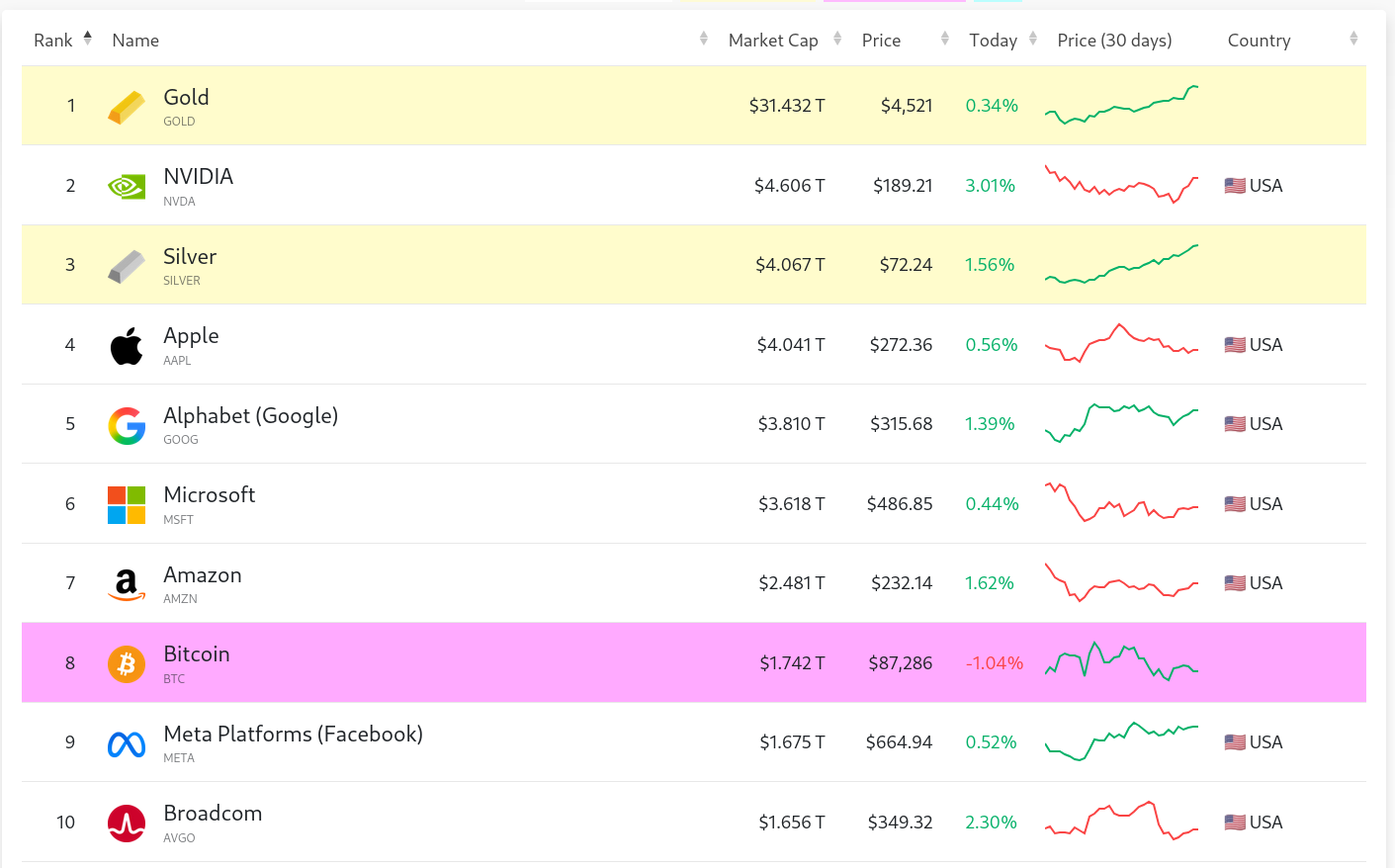Image resolution: width=1395 pixels, height=868 pixels.
Task: Click the Apple logo icon
Action: pyautogui.click(x=126, y=346)
